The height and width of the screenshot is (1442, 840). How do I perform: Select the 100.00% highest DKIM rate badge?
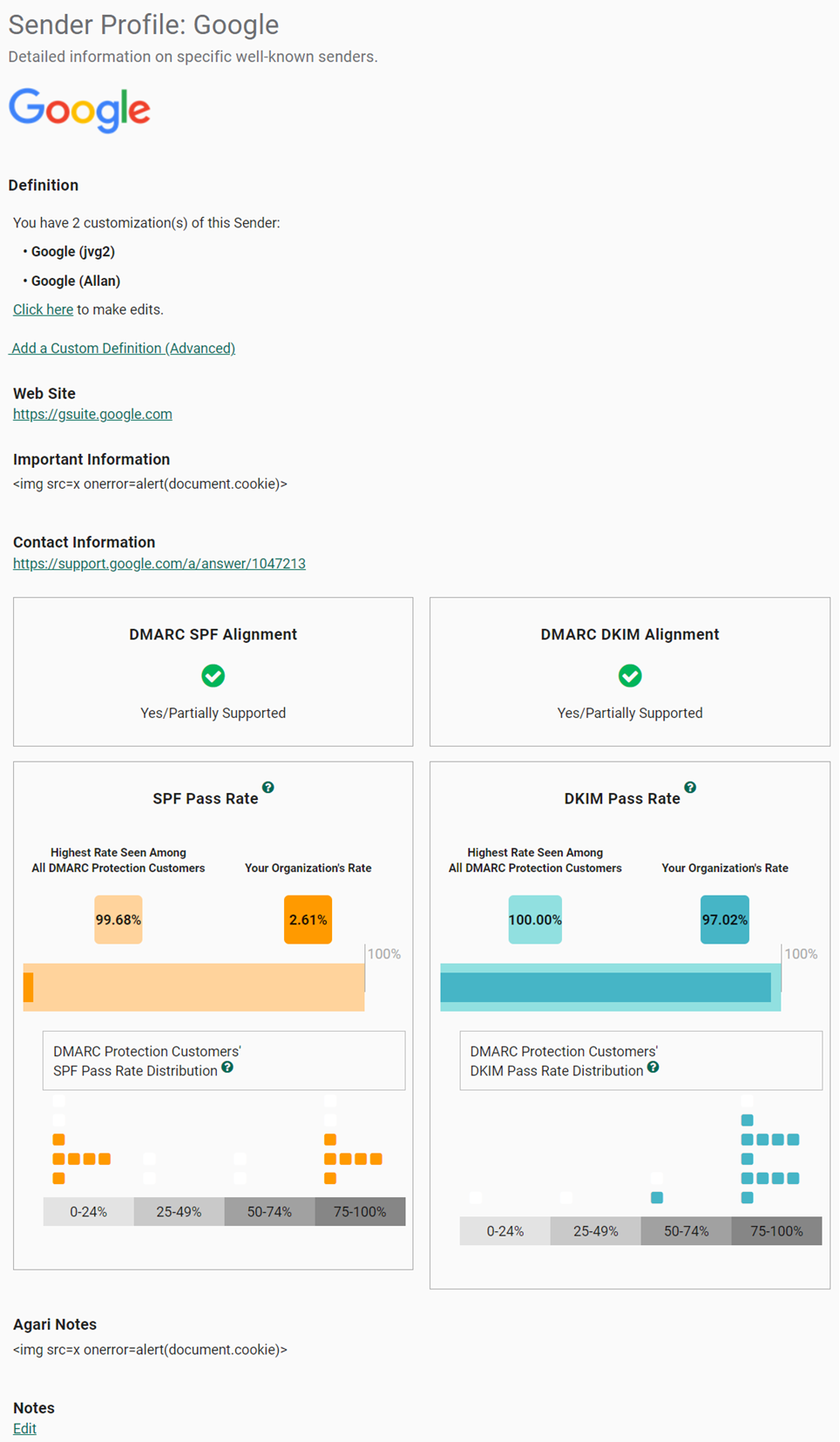(x=535, y=919)
